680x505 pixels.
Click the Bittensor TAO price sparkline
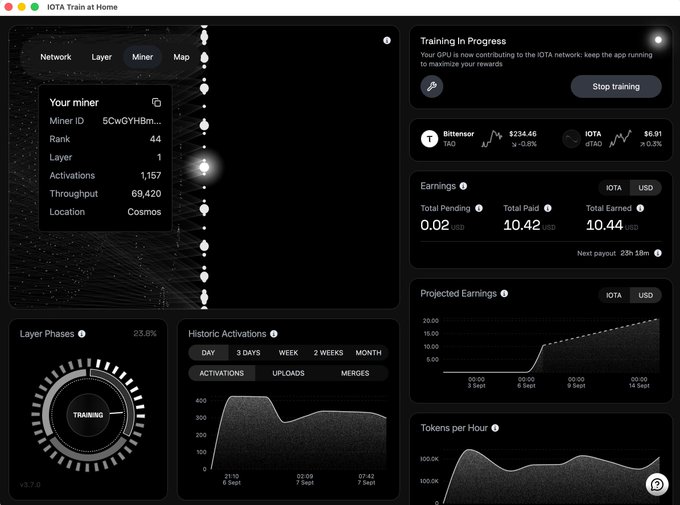[x=491, y=139]
